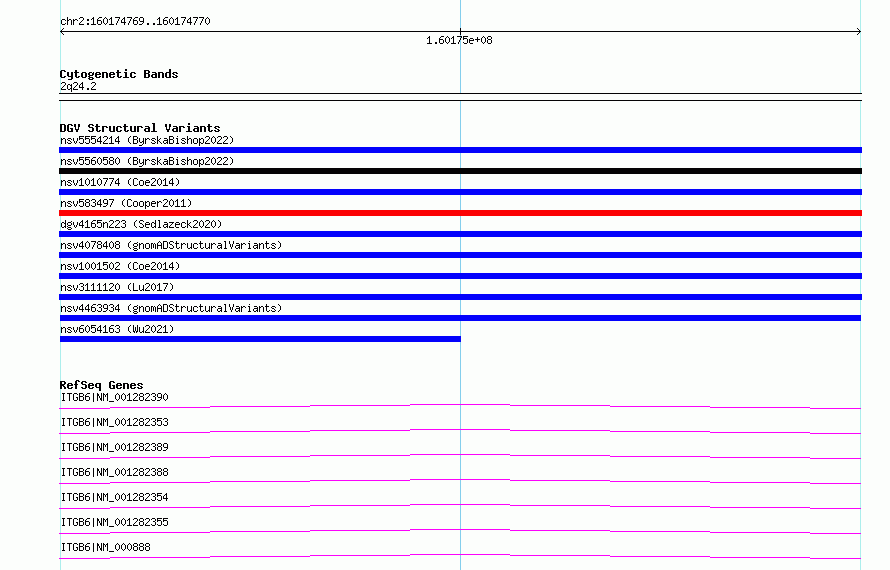Click the black bar under nsv5560580

tap(460, 171)
